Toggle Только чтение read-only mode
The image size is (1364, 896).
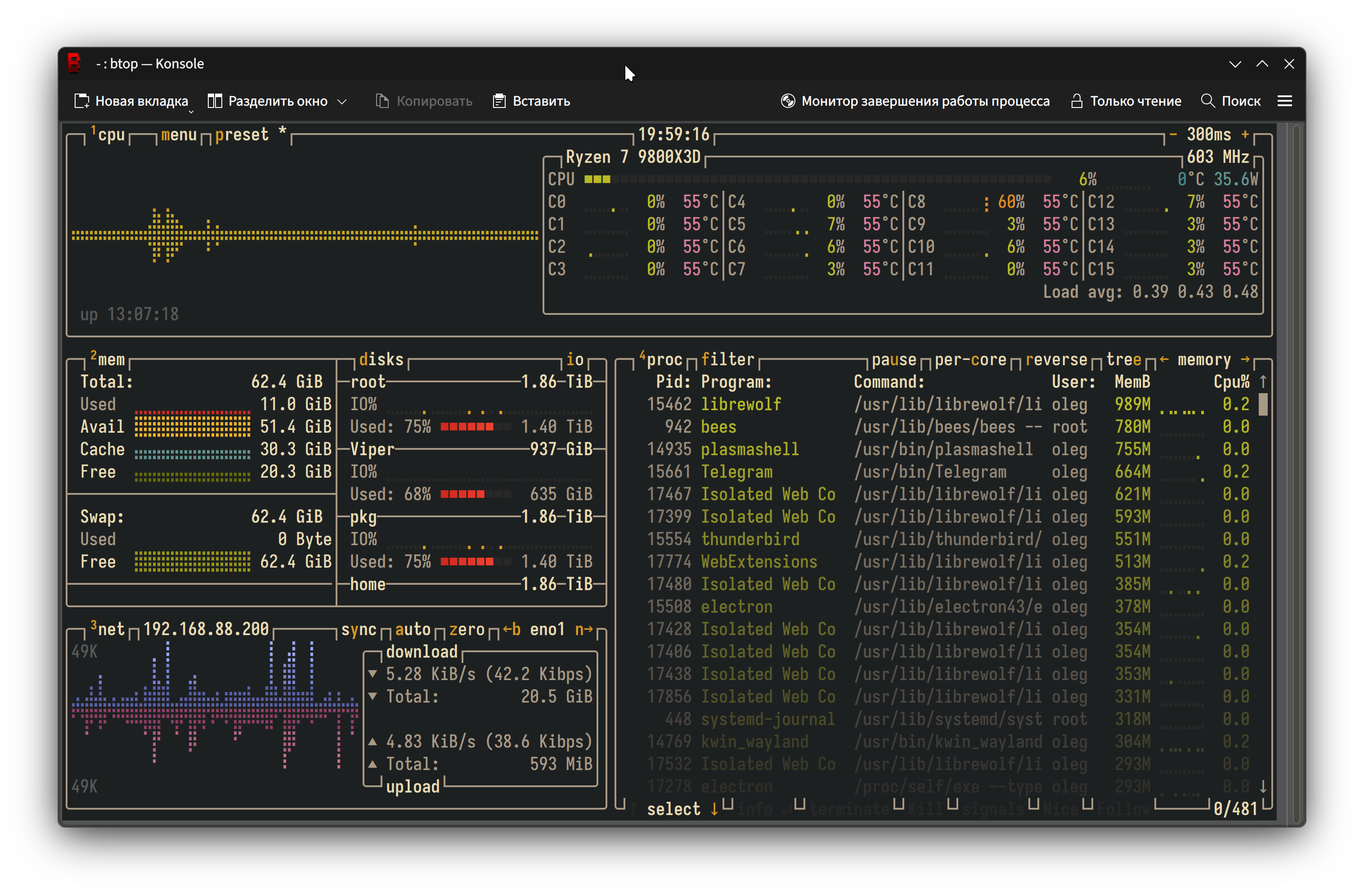click(x=1126, y=101)
